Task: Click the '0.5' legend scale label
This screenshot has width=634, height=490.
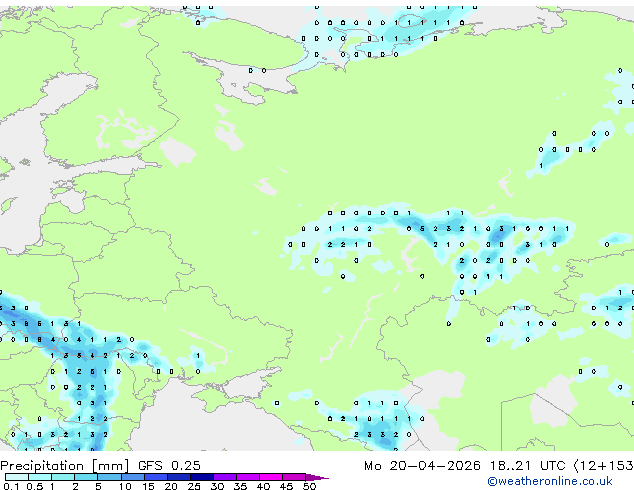Action: coord(35,486)
